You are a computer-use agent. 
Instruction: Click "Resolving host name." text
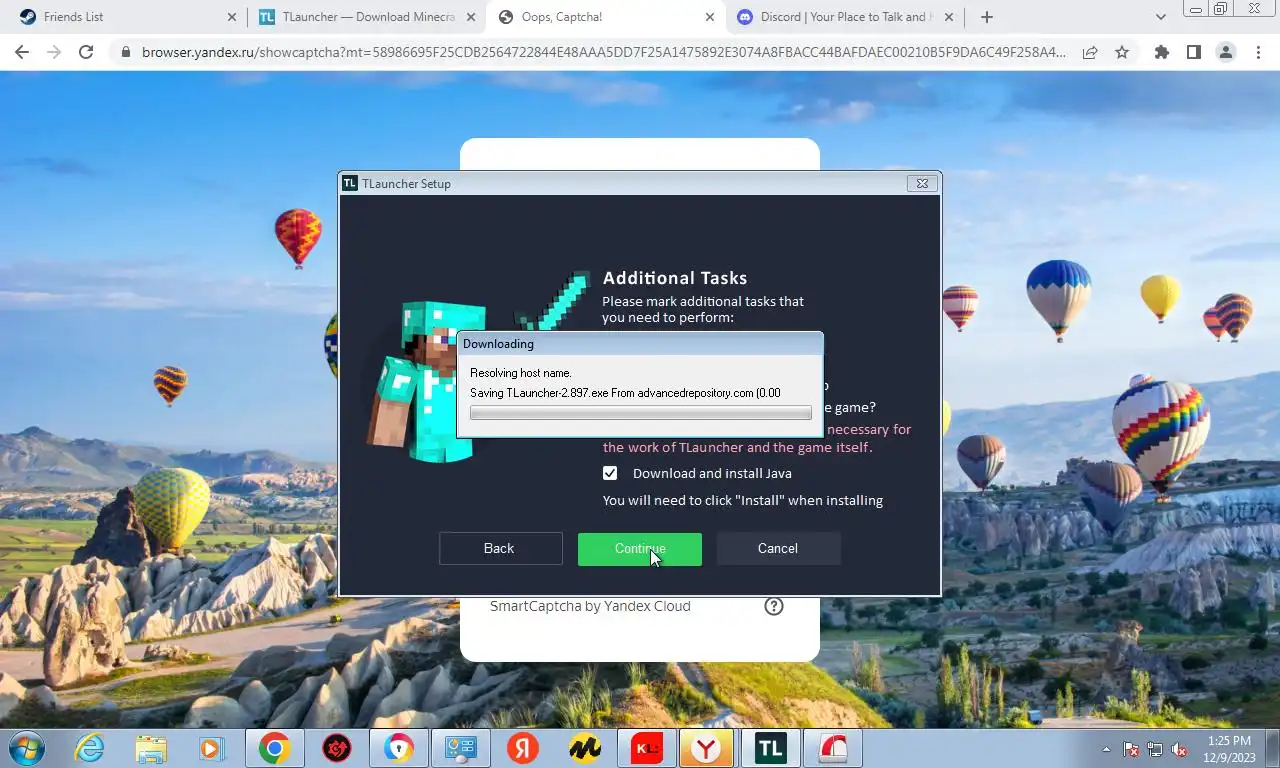[521, 373]
